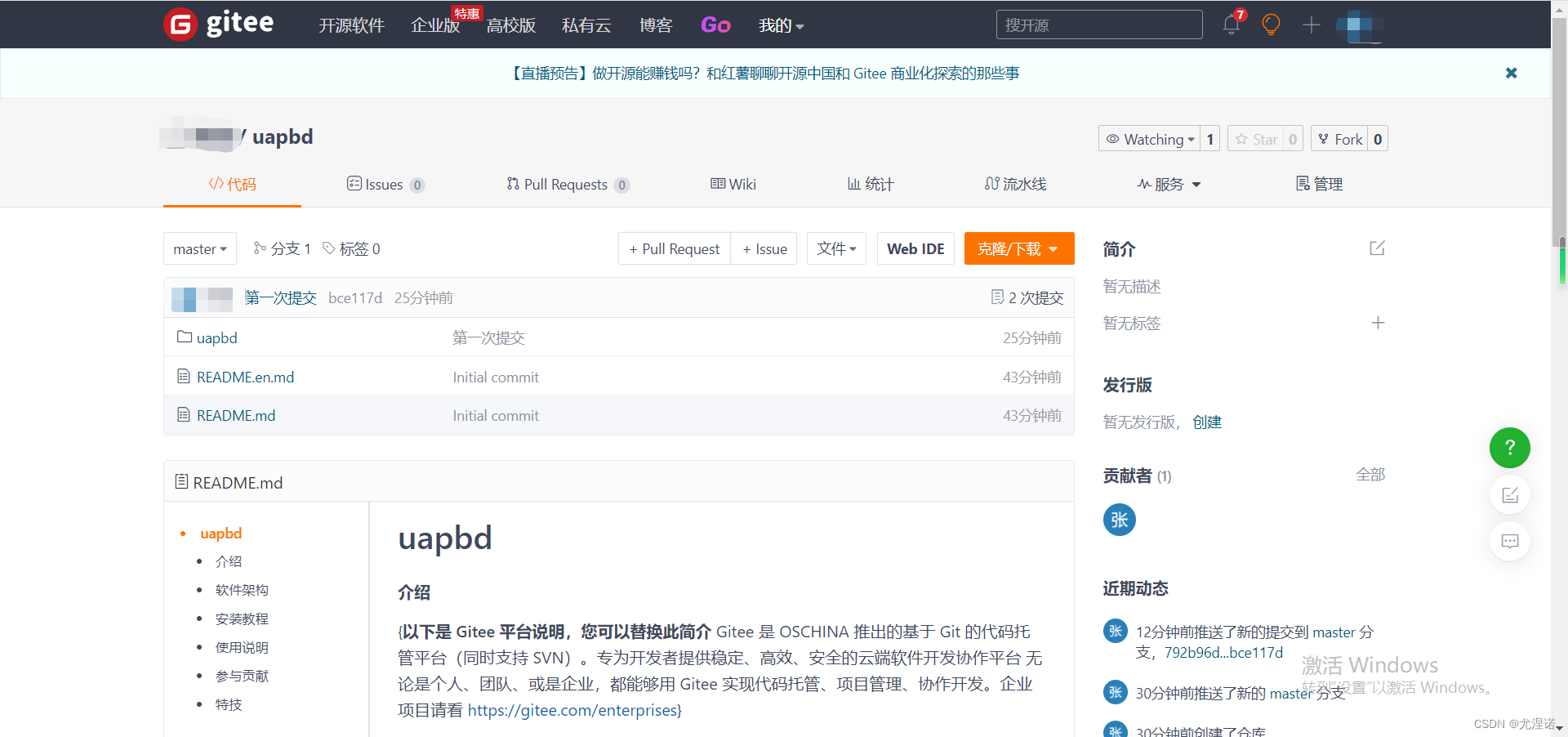The height and width of the screenshot is (737, 1568).
Task: Click 高校版 in top navigation
Action: (511, 25)
